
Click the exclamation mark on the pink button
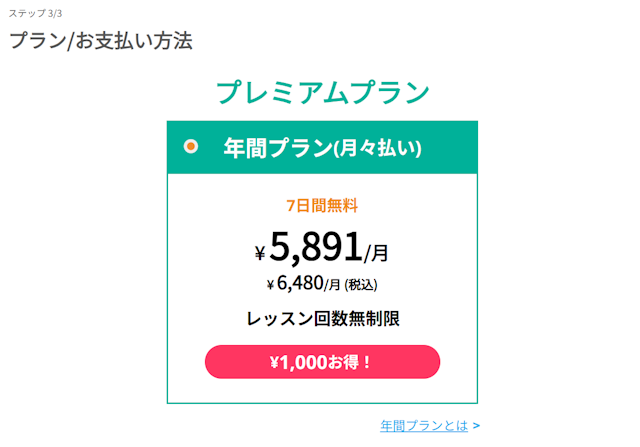pyautogui.click(x=367, y=362)
